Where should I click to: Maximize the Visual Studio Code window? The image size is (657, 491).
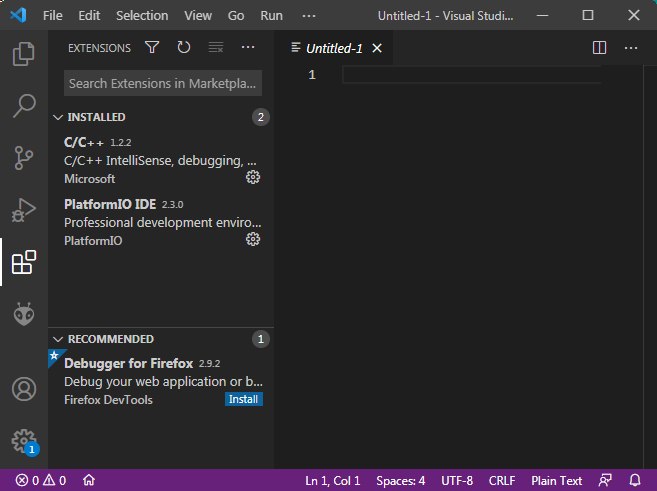coord(588,16)
